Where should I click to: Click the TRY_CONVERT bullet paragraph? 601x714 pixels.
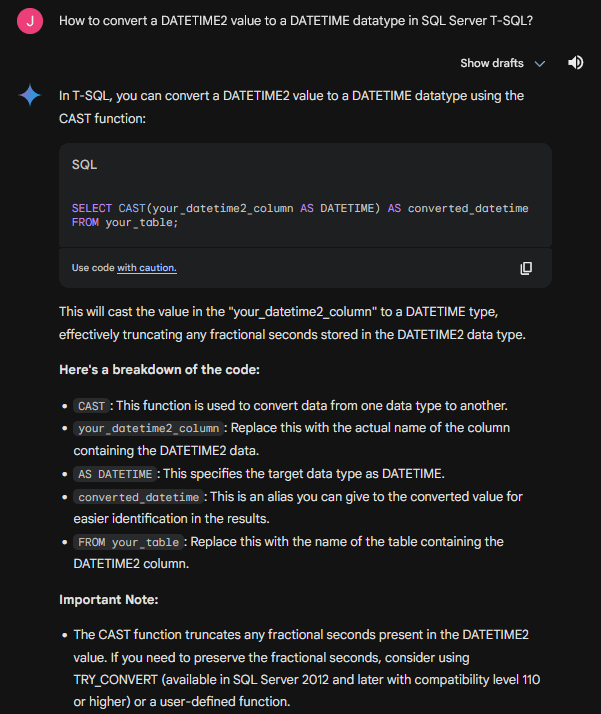tap(300, 668)
